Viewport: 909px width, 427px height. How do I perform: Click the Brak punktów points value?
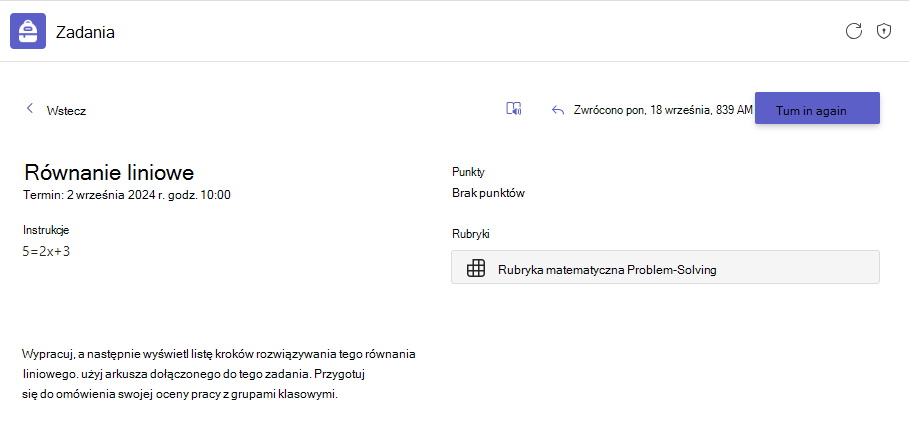488,194
